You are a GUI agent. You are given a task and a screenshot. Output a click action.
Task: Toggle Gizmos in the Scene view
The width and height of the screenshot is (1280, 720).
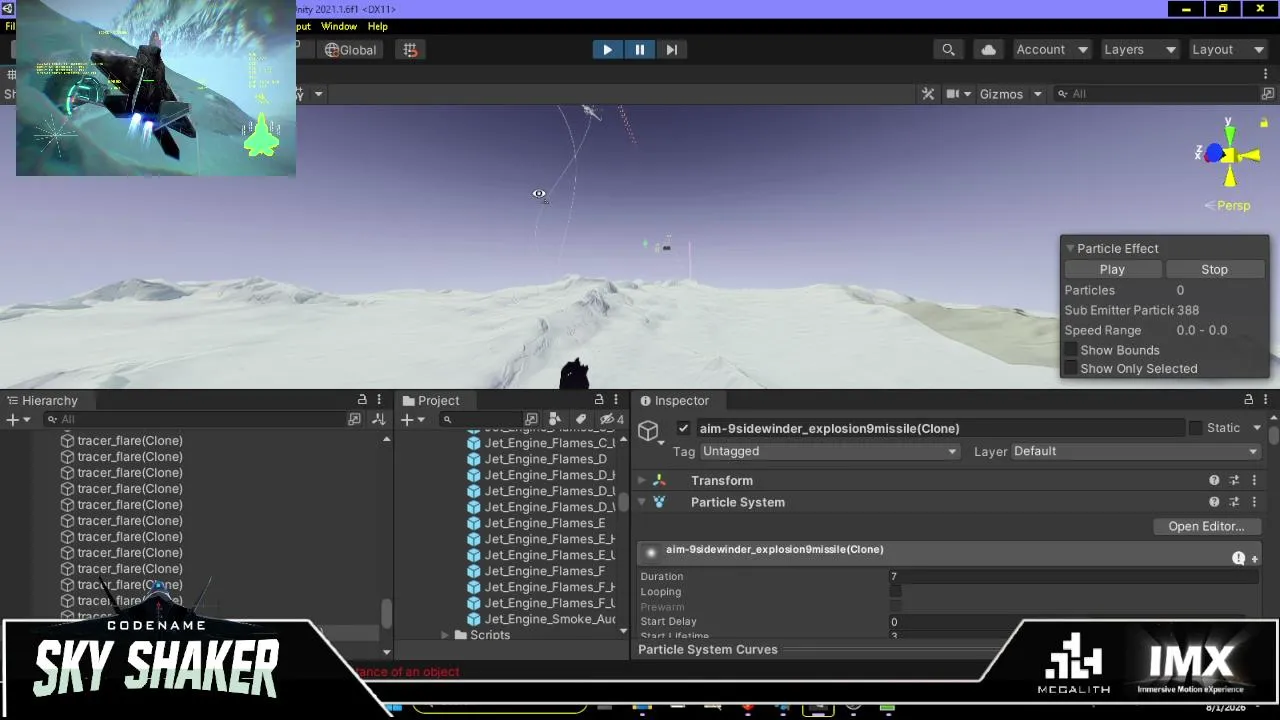[1001, 94]
